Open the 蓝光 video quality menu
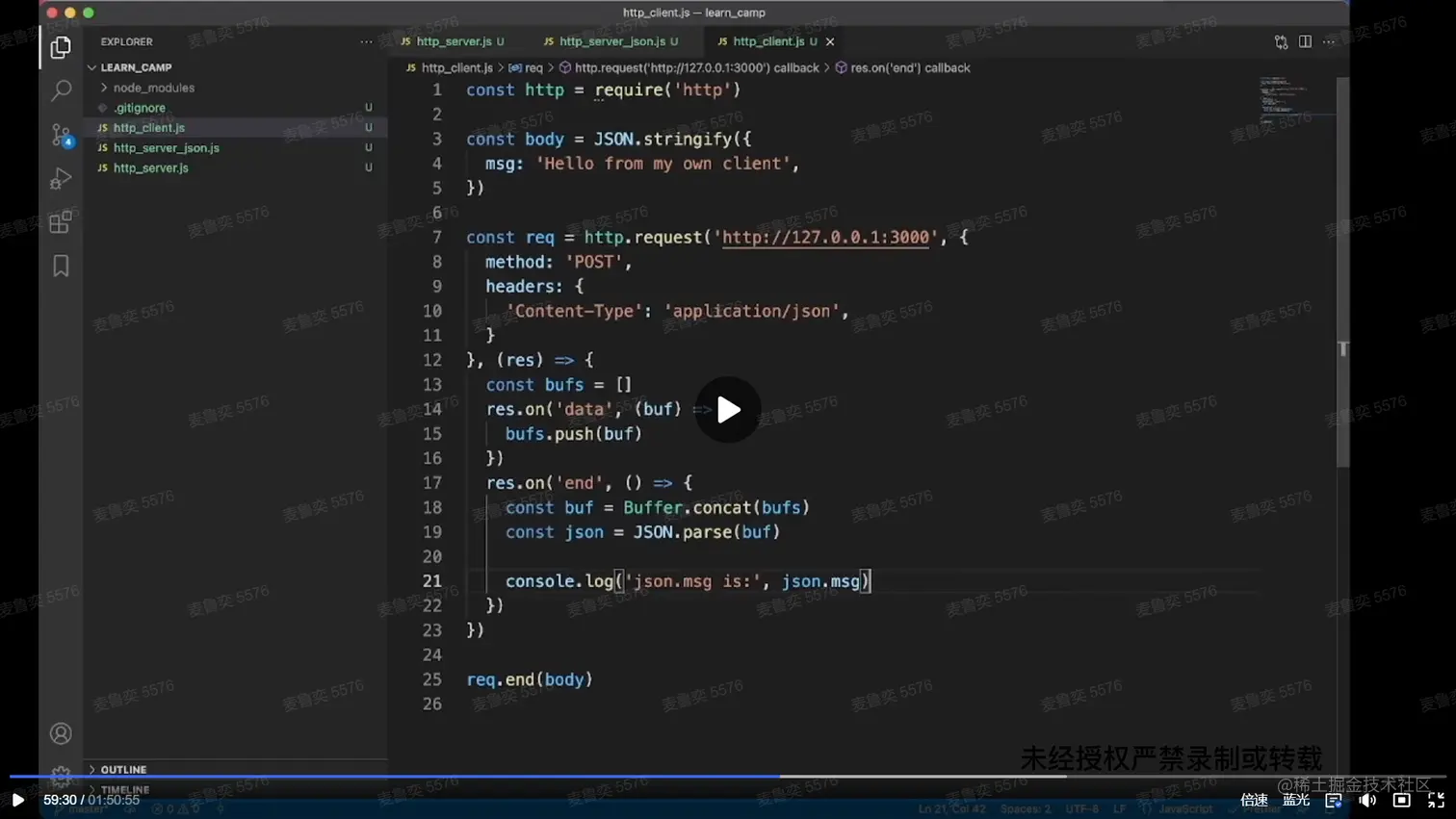Screen dimensions: 1456x819 (x=1296, y=800)
